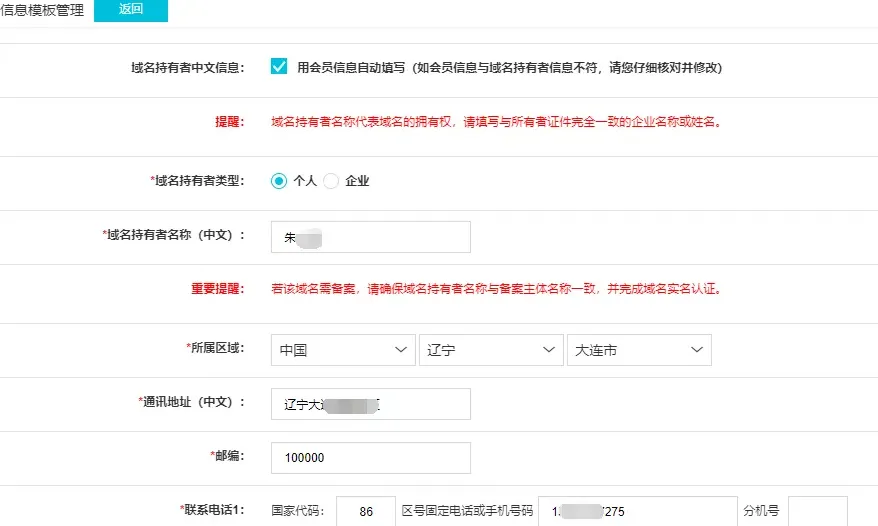Click the *邮编 field label
Viewport: 878px width, 526px height.
point(228,456)
